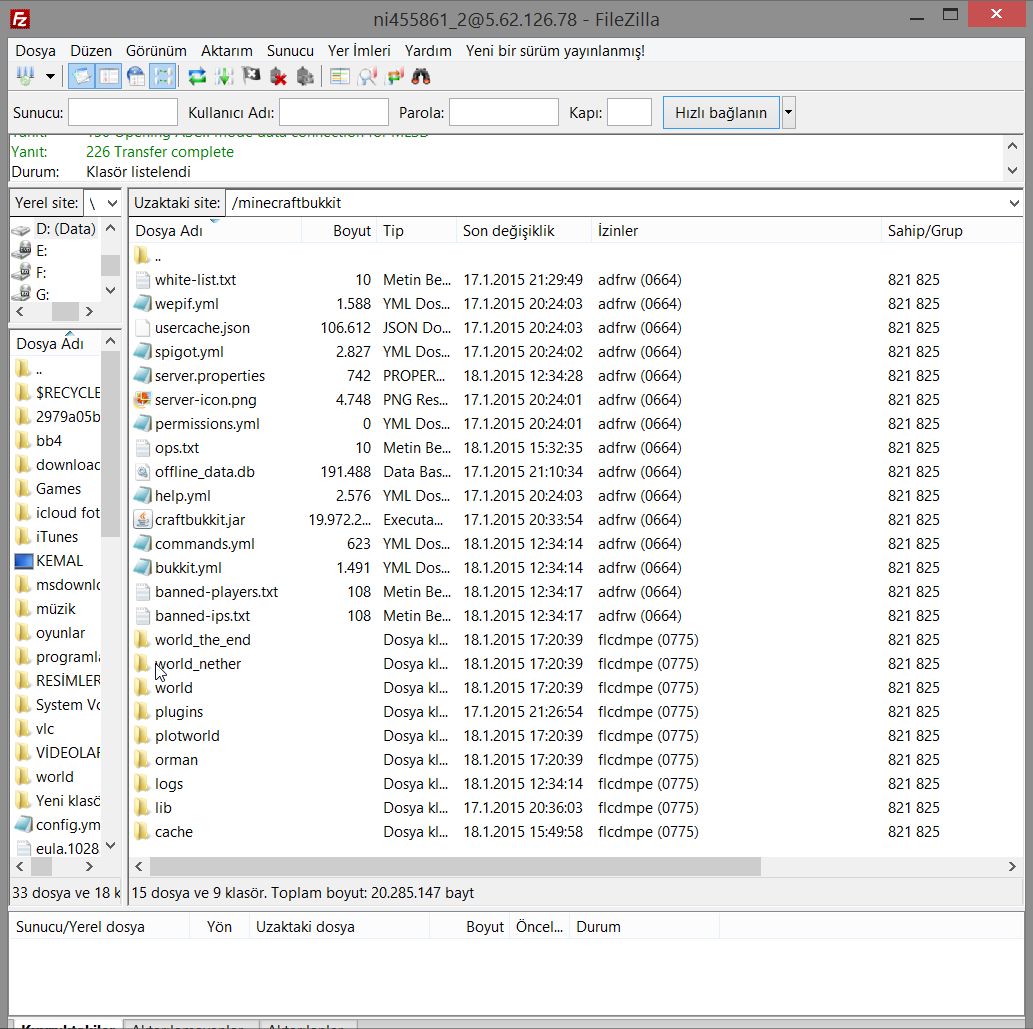Cancel the current operation with flag icon

251,76
